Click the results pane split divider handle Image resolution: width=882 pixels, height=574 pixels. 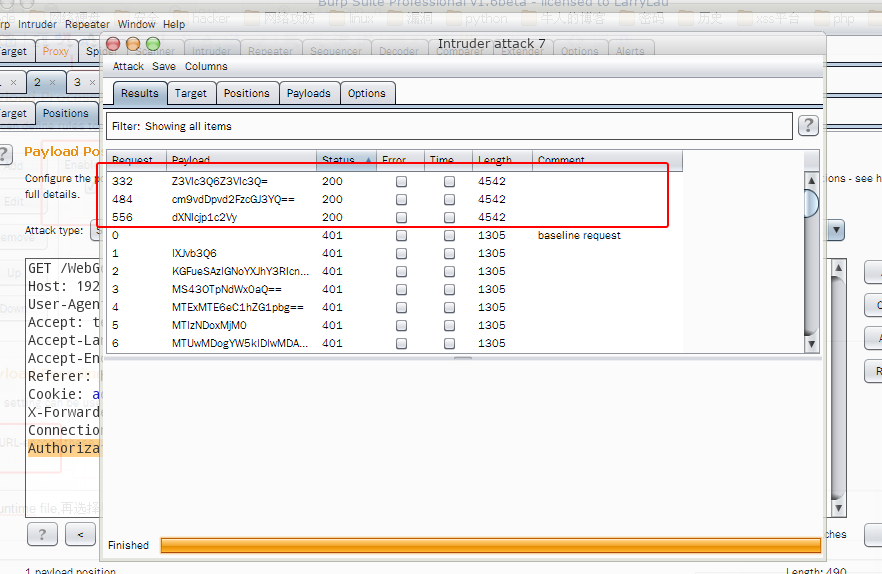pos(462,357)
